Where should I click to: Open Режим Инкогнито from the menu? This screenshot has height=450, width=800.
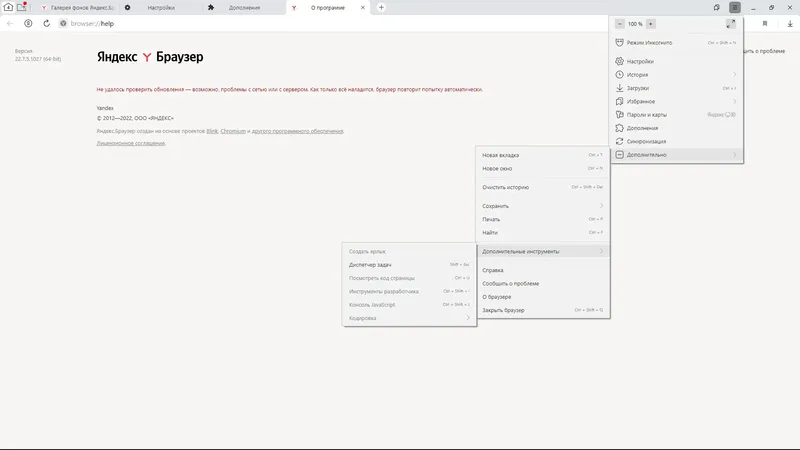tap(677, 43)
